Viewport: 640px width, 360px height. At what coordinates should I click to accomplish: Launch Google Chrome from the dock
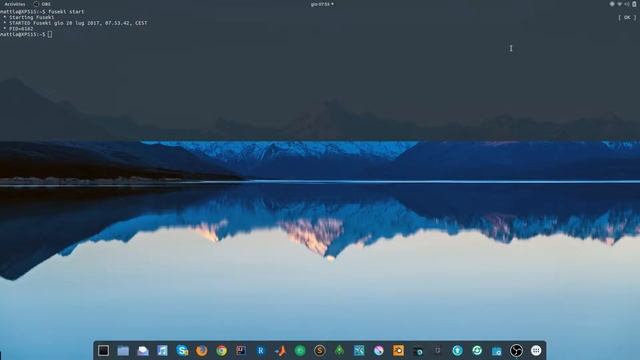(222, 350)
